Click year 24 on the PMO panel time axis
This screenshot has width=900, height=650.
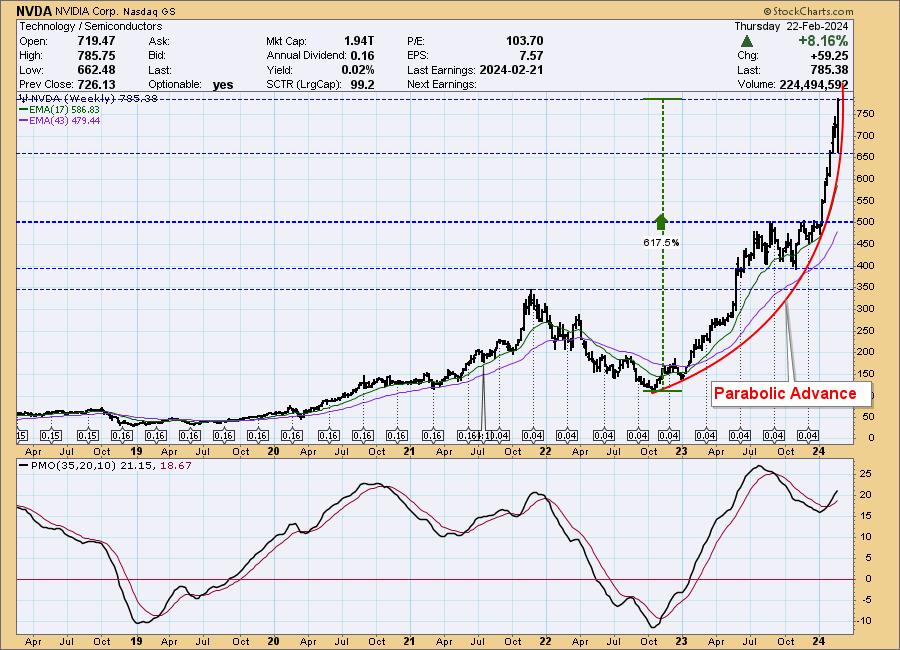click(818, 641)
